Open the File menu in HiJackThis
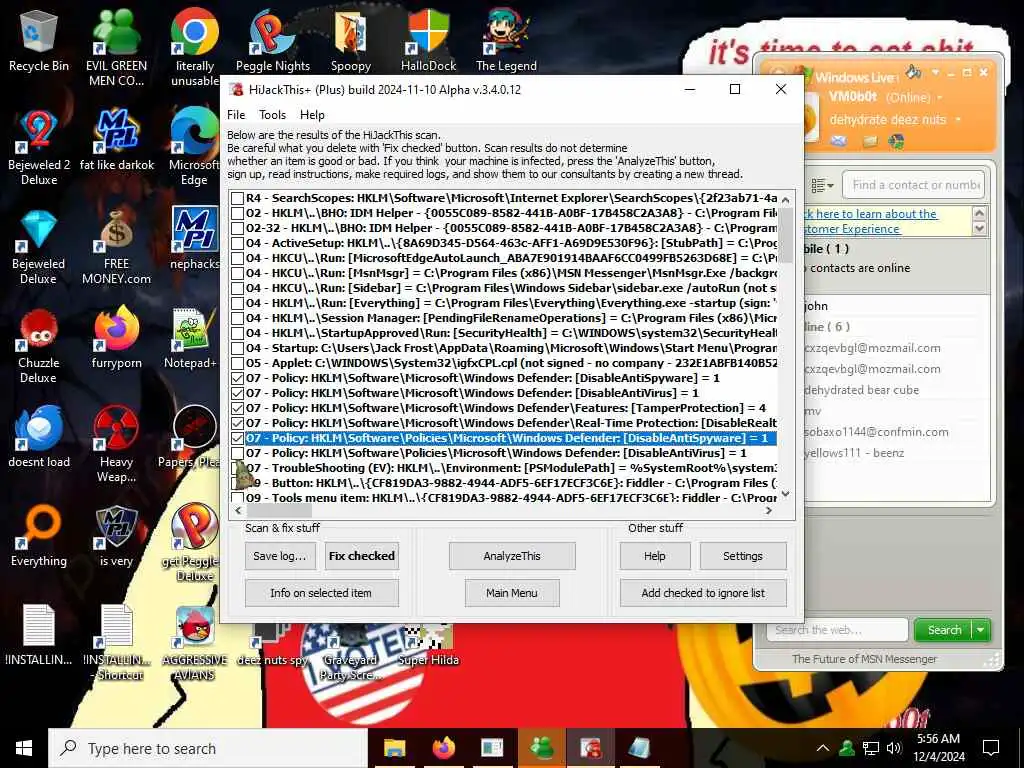Image resolution: width=1024 pixels, height=768 pixels. [x=236, y=115]
